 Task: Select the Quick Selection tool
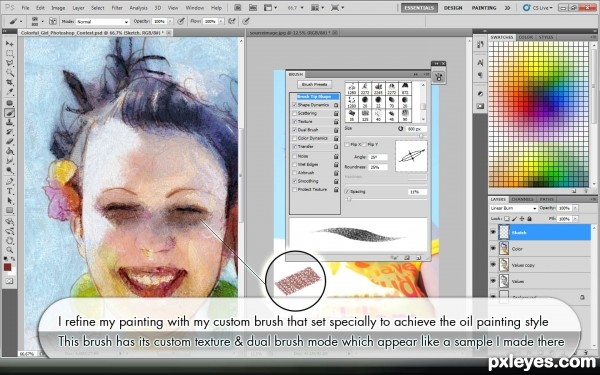point(10,73)
